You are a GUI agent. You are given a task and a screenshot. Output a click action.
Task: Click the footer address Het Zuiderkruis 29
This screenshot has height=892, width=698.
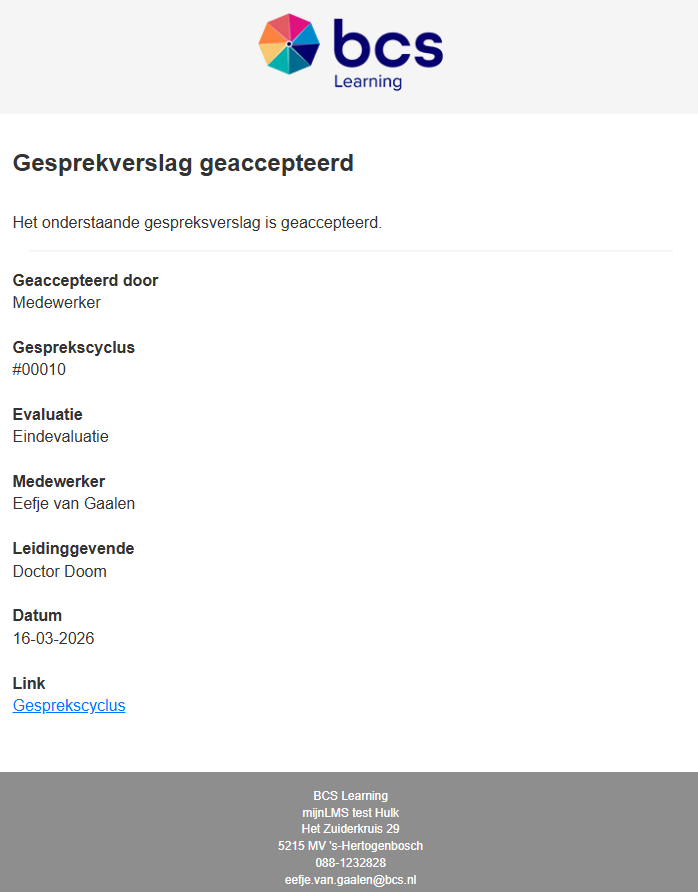(x=350, y=829)
